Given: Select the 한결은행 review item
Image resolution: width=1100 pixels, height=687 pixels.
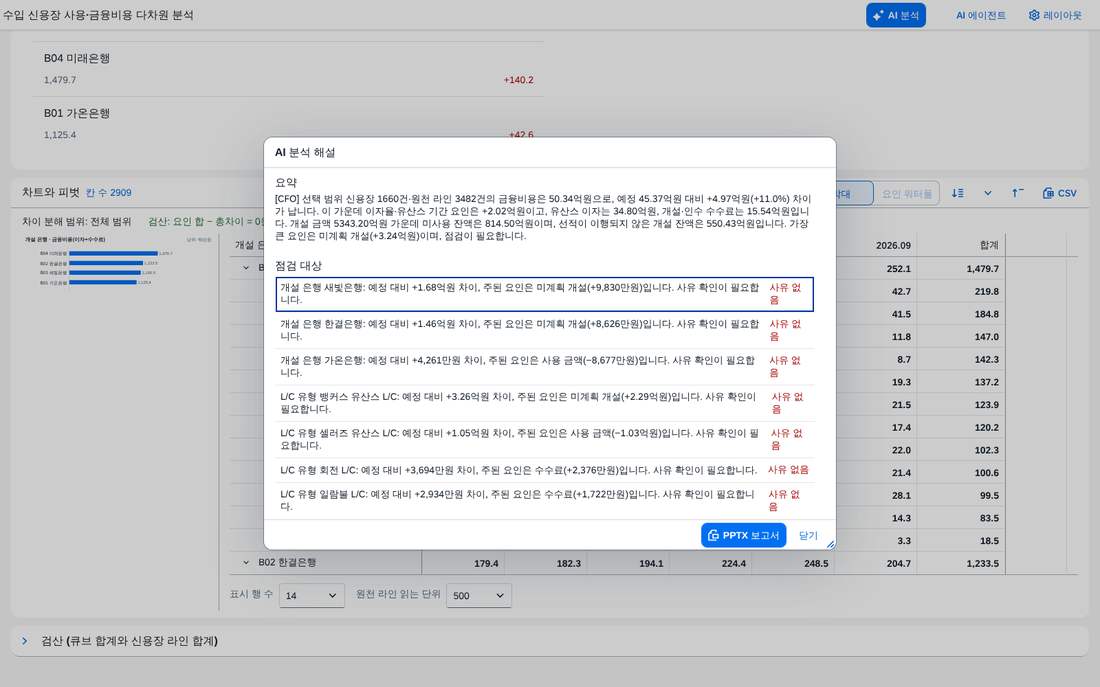Looking at the screenshot, I should [544, 331].
